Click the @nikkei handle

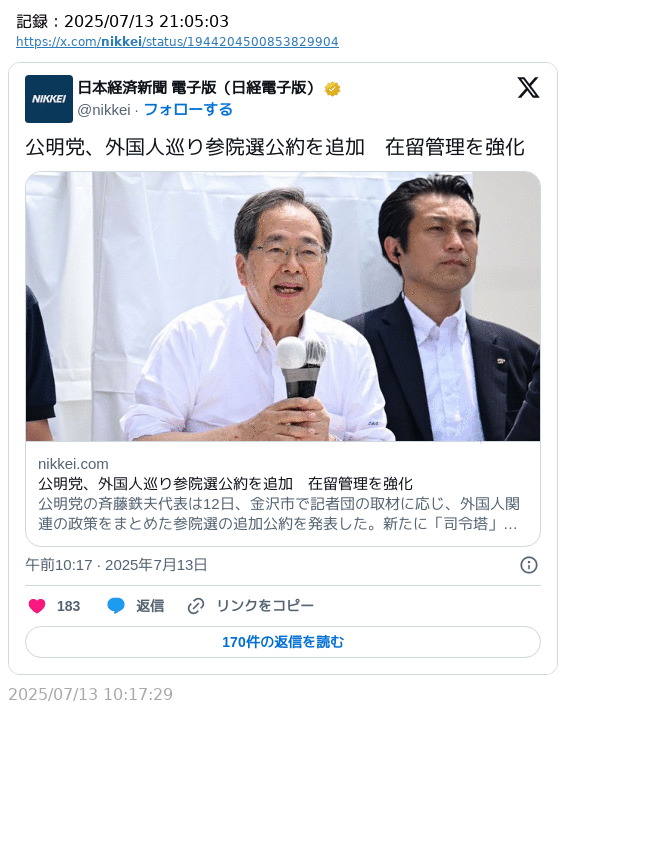(104, 110)
